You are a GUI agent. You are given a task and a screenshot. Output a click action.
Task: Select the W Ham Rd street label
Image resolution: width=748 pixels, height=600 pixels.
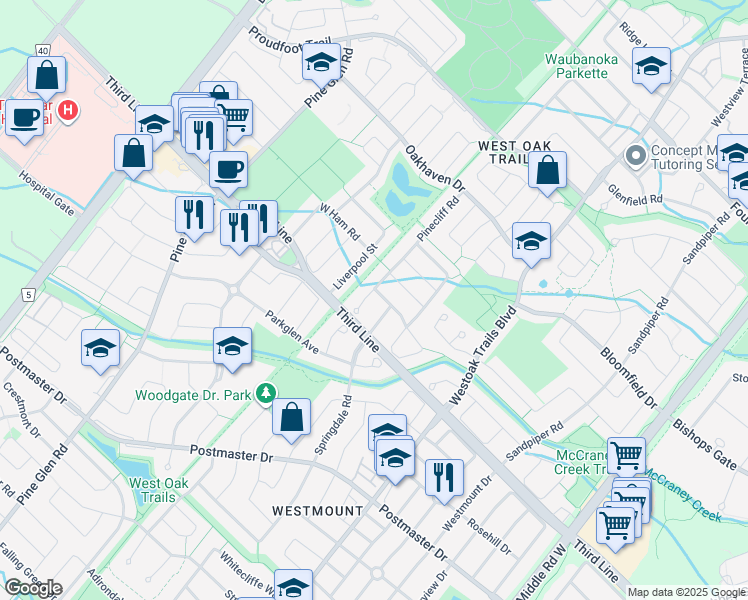coord(340,222)
